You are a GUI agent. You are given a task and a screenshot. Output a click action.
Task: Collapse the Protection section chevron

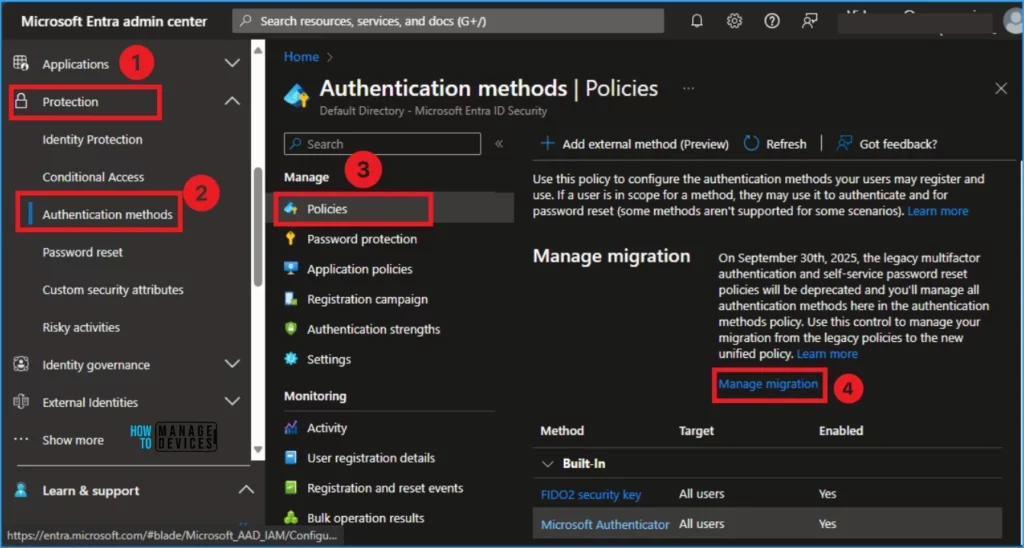click(232, 101)
